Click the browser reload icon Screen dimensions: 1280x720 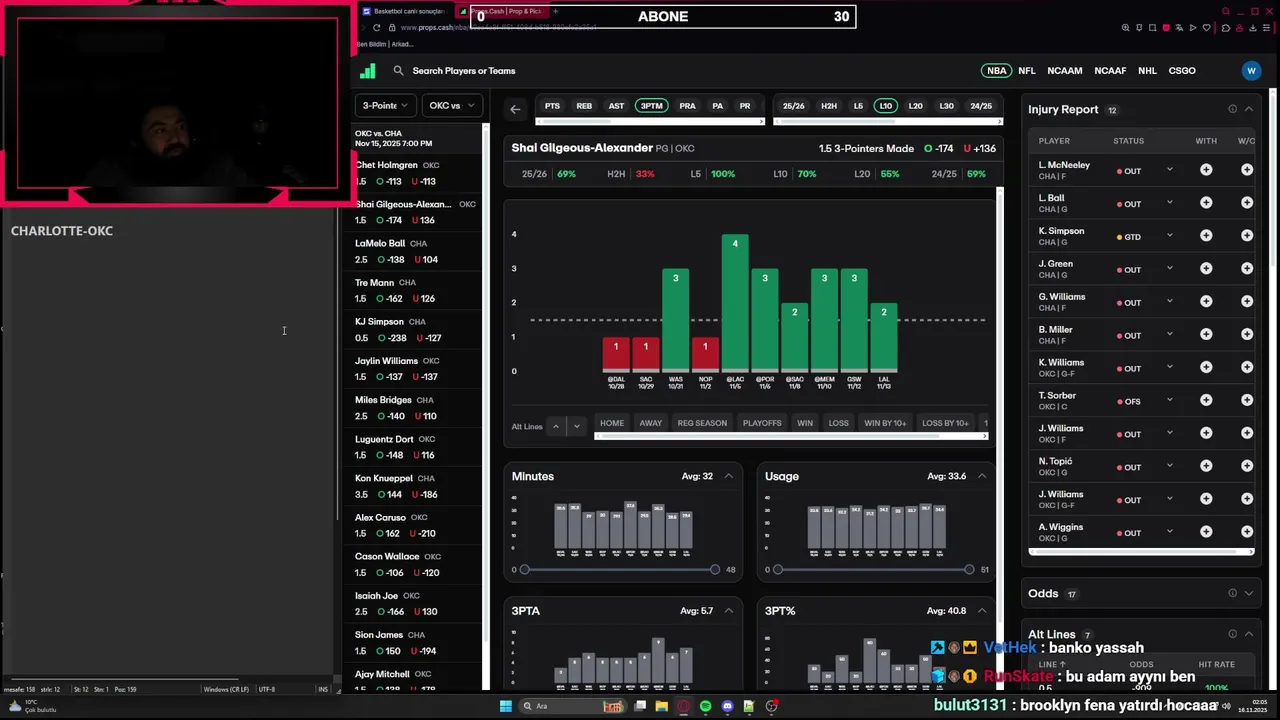(377, 28)
